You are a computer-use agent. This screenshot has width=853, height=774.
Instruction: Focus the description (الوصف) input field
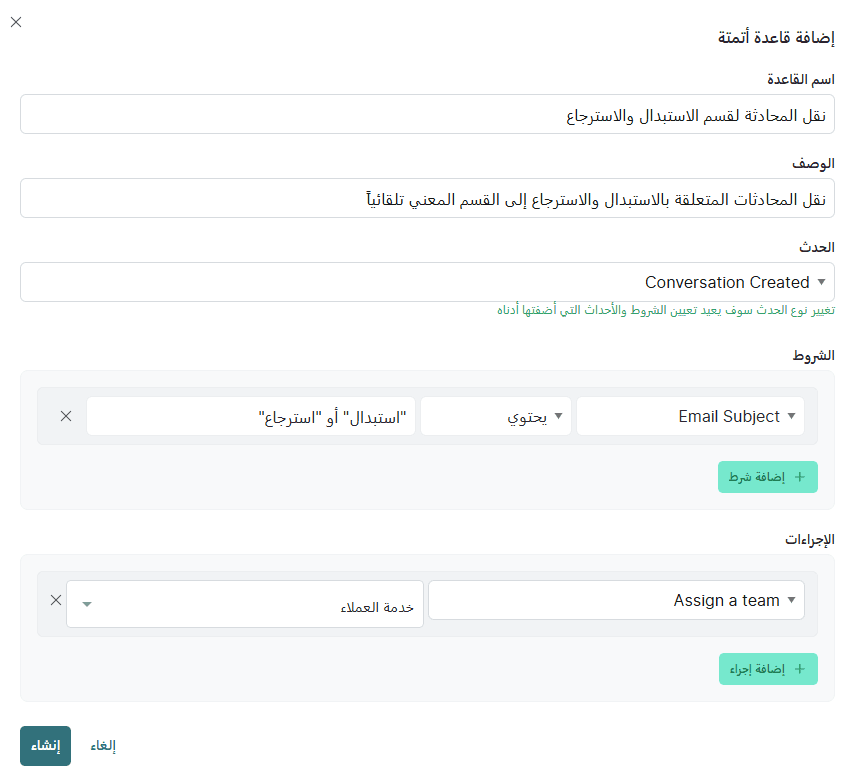427,198
